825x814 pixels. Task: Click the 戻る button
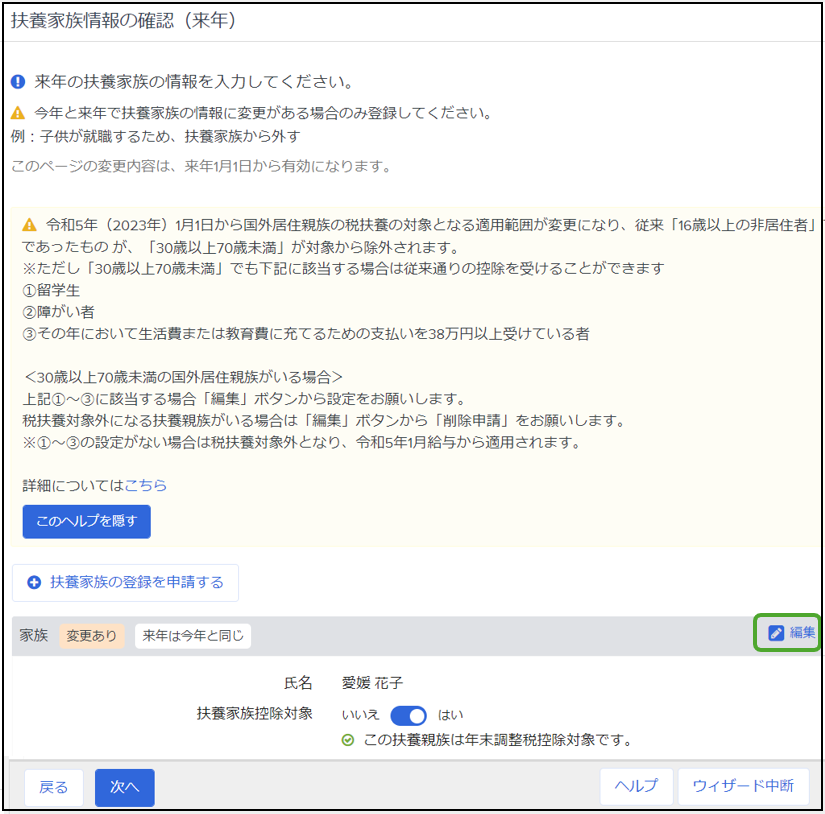(54, 787)
